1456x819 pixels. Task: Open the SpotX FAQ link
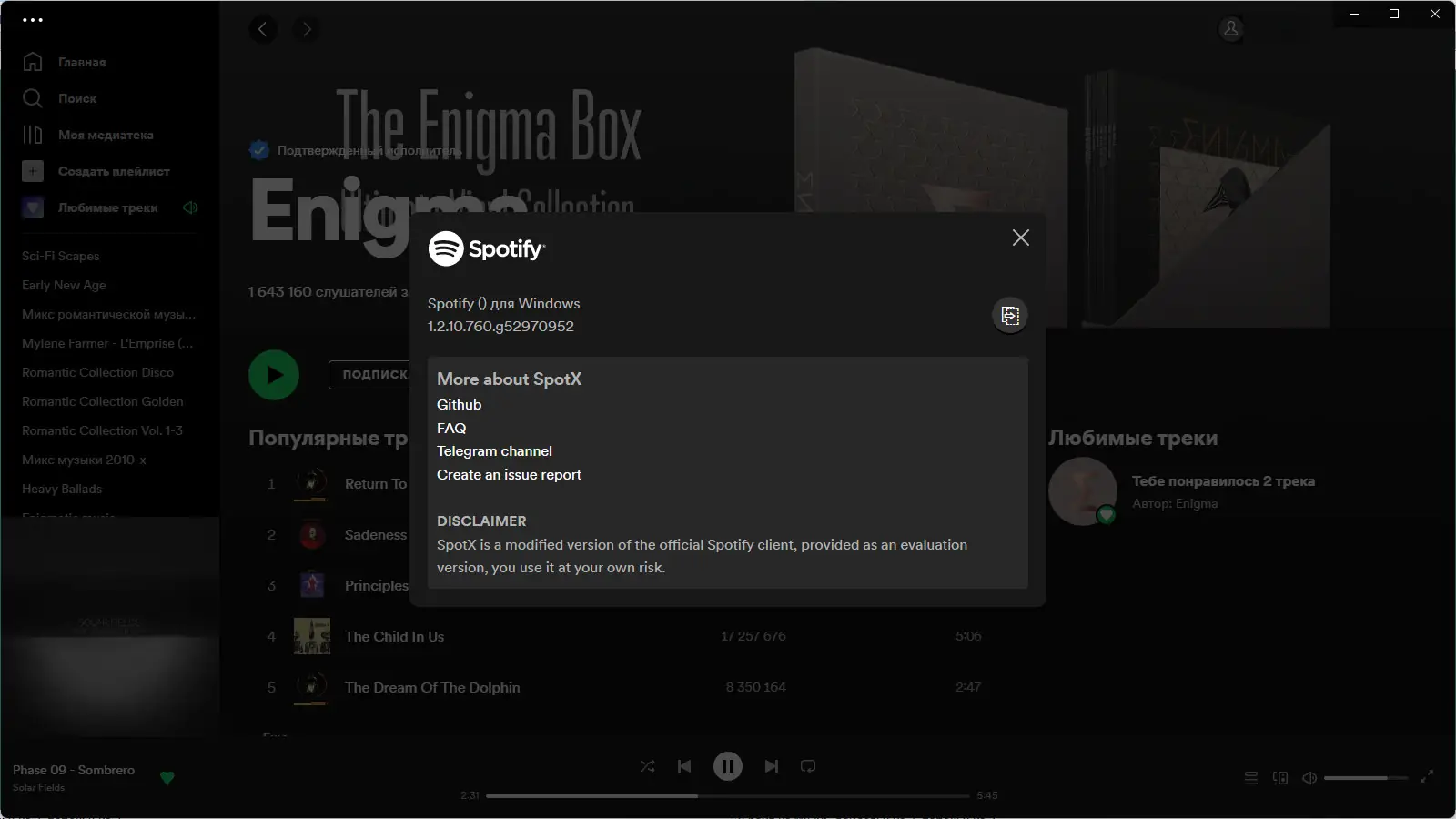click(x=451, y=429)
